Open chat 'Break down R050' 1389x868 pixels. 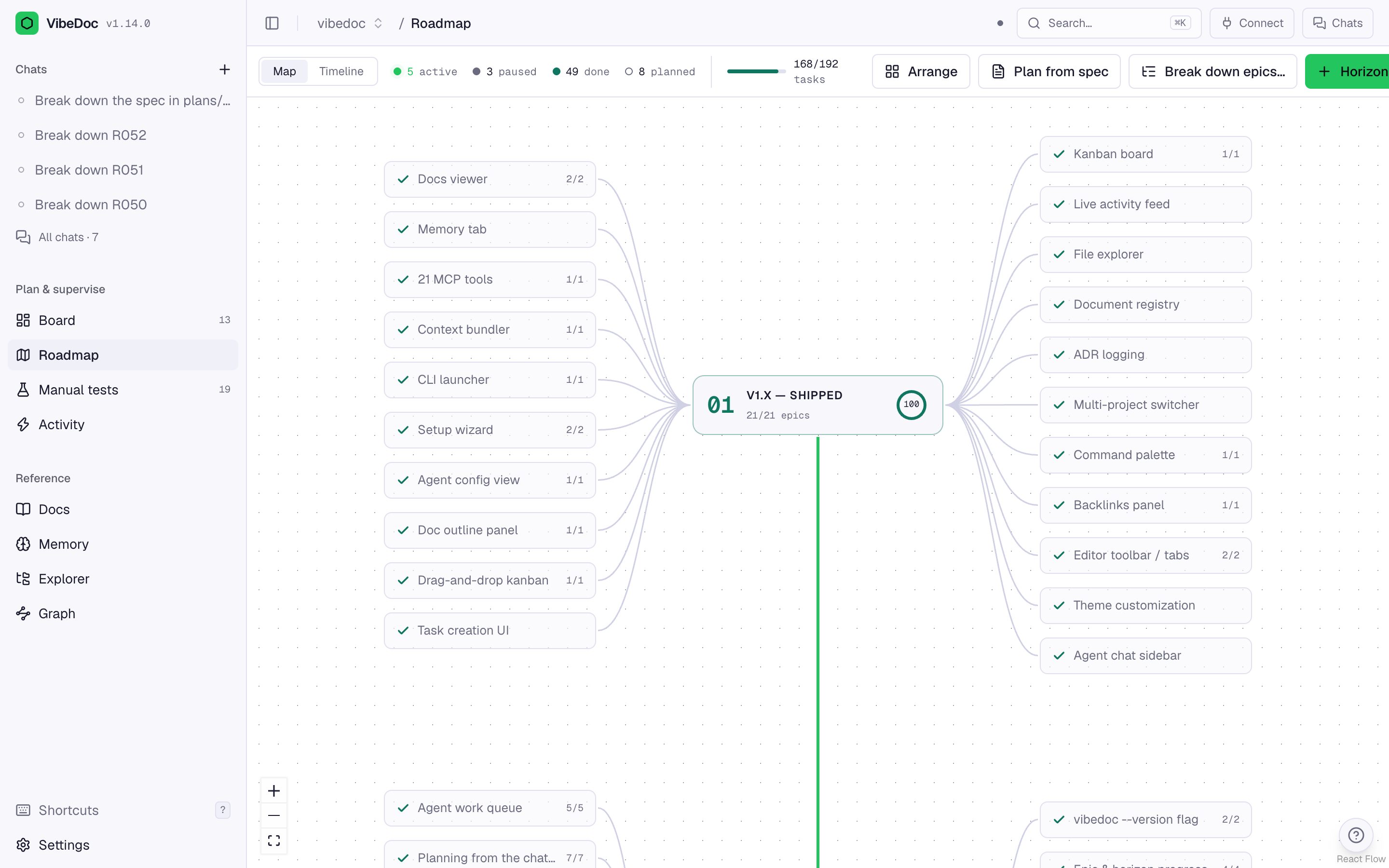coord(123,204)
